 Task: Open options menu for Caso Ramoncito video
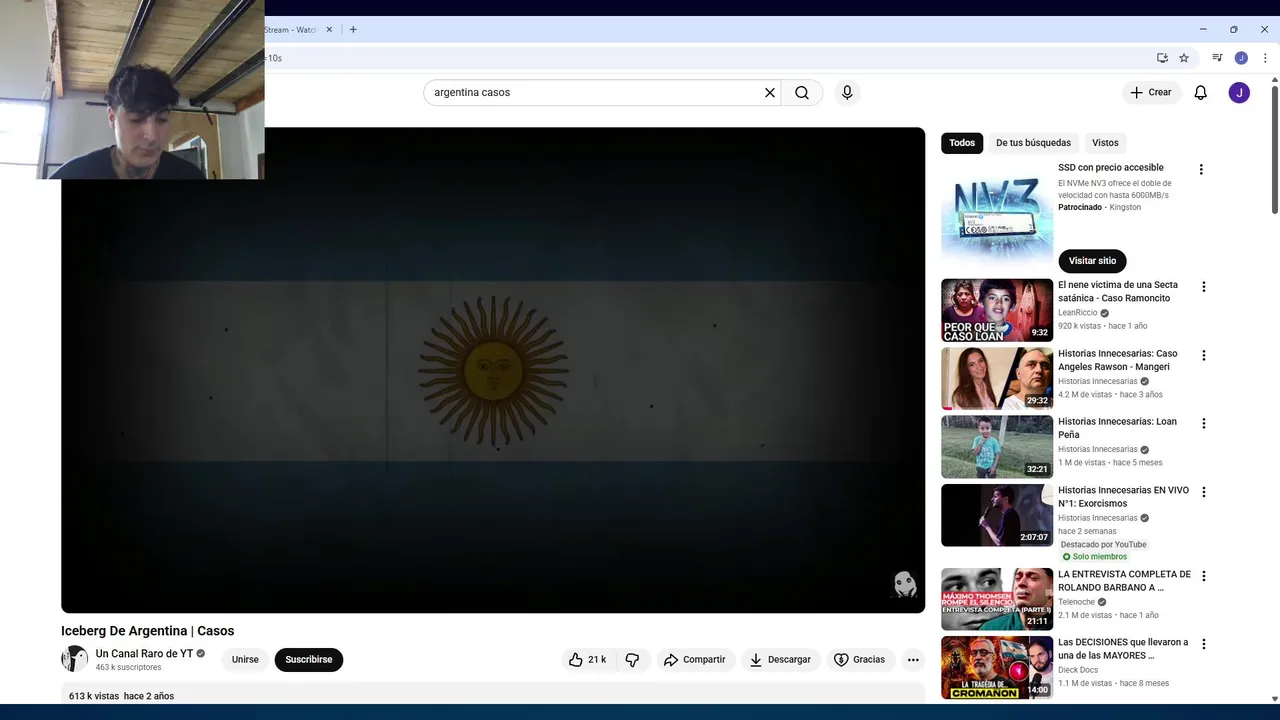pyautogui.click(x=1204, y=286)
